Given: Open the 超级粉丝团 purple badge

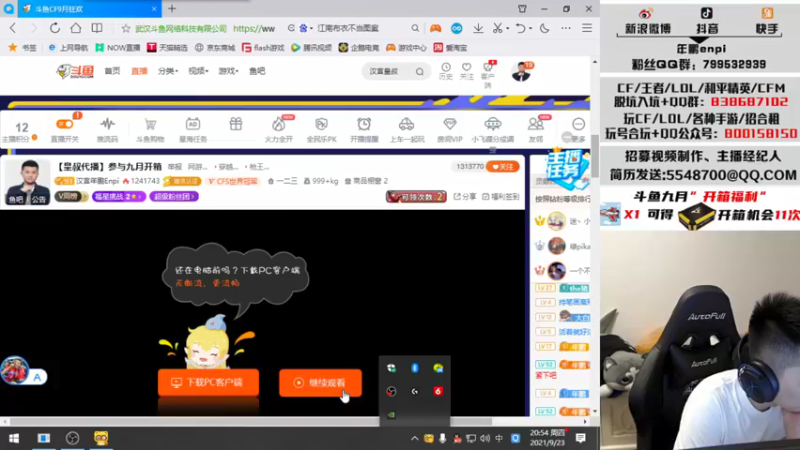Looking at the screenshot, I should (x=174, y=196).
